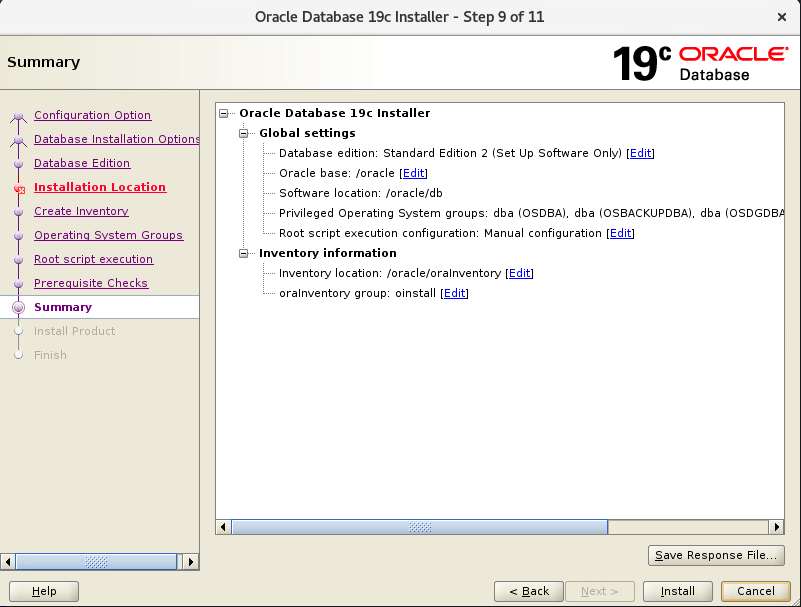The image size is (801, 607).
Task: Click the sidebar horizontal scrollbar thumb
Action: tap(96, 562)
